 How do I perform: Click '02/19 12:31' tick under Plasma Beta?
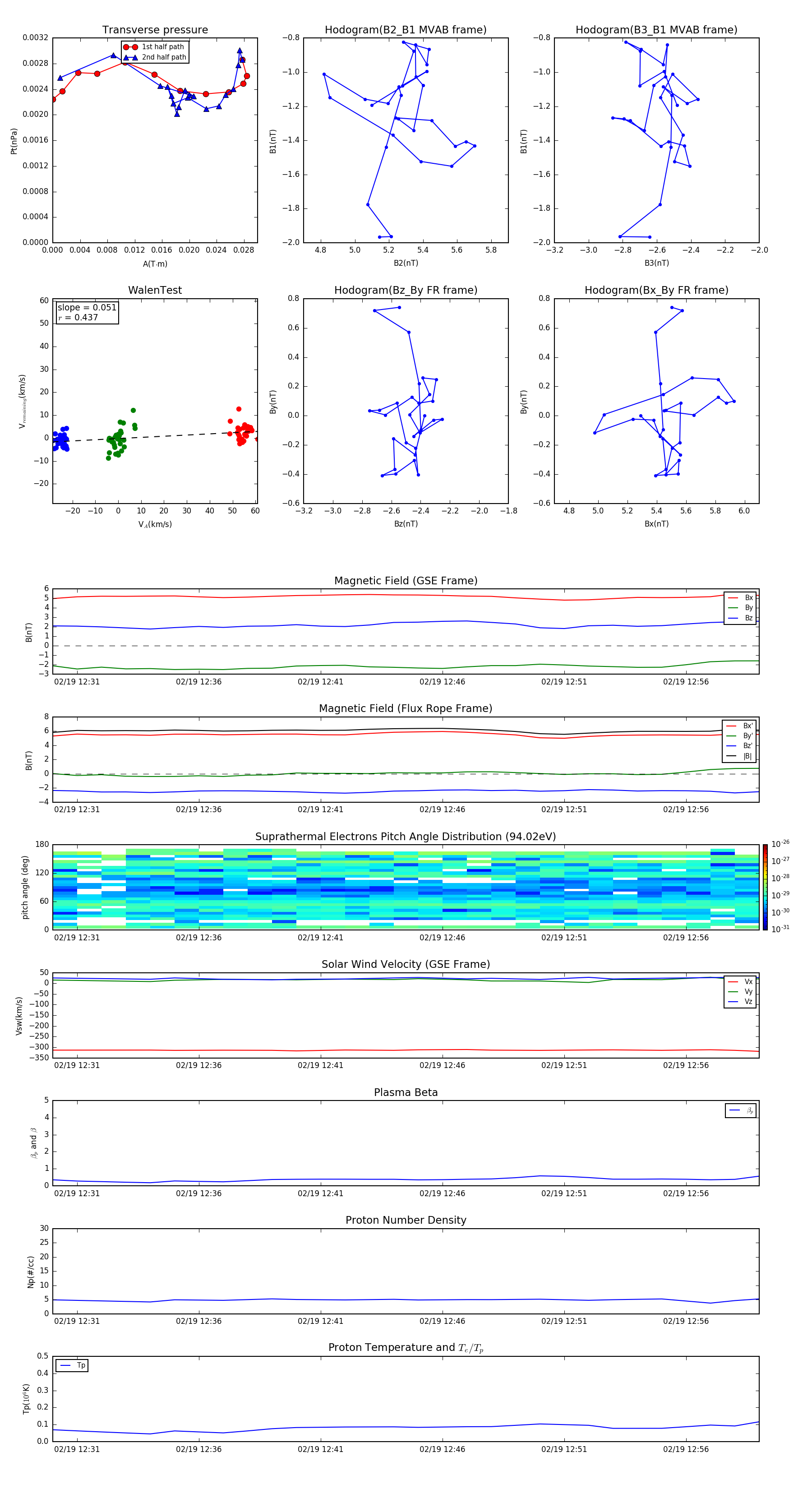[77, 1193]
